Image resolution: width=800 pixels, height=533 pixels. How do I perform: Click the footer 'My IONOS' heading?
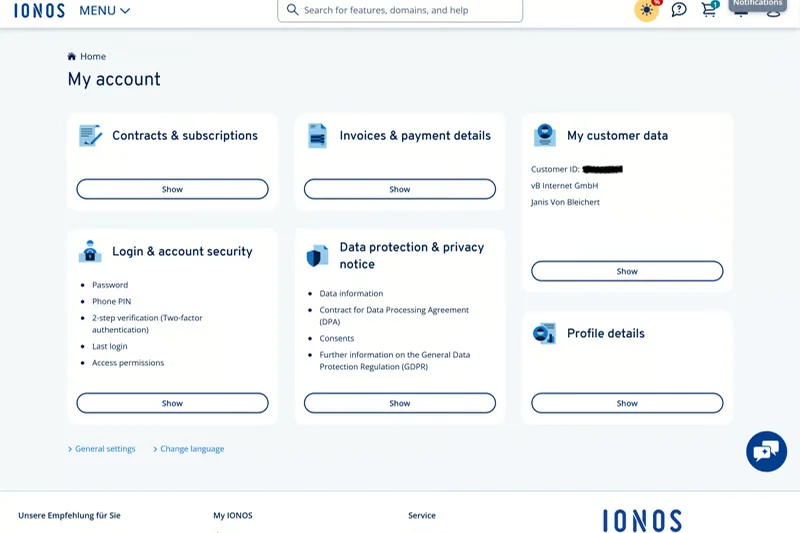pos(233,515)
